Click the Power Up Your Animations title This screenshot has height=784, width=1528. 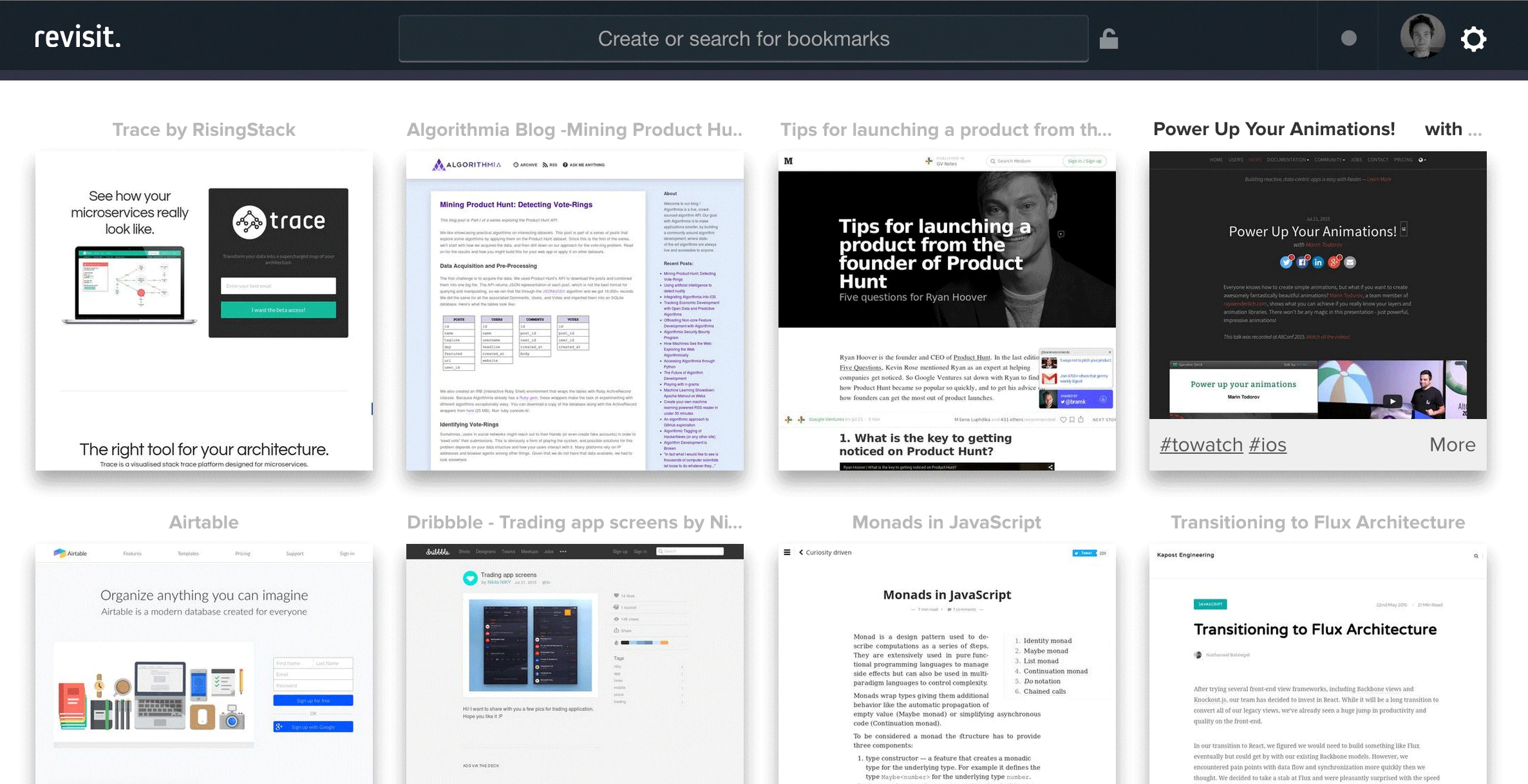pos(1274,129)
